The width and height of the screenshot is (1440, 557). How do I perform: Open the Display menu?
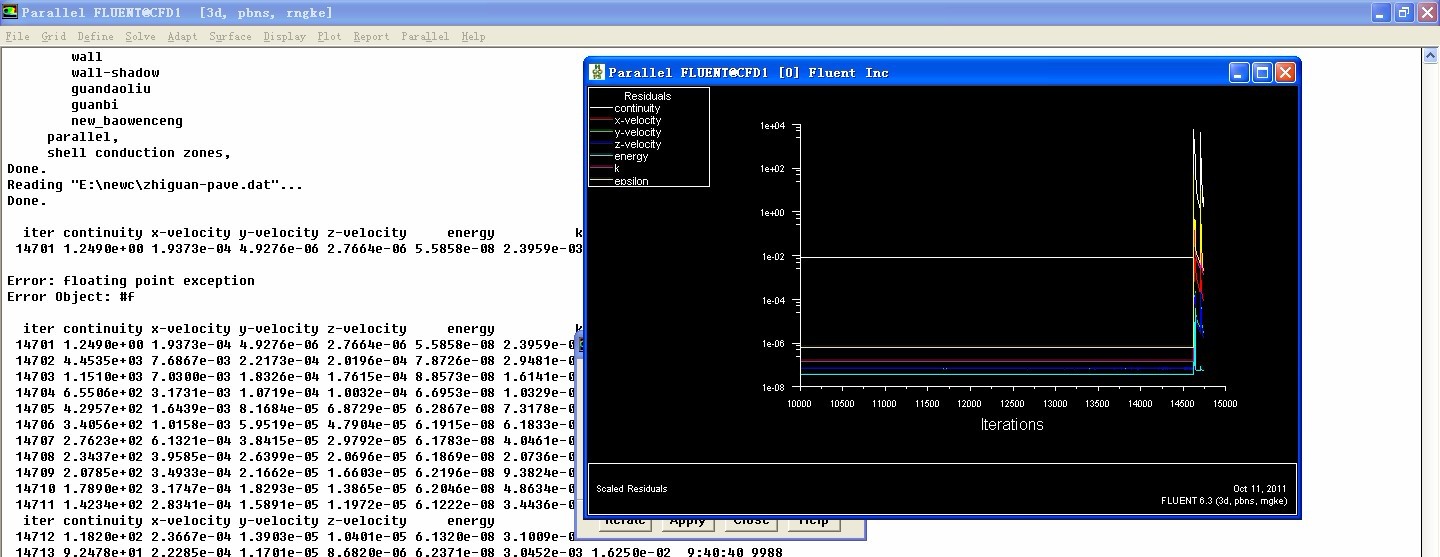coord(284,36)
